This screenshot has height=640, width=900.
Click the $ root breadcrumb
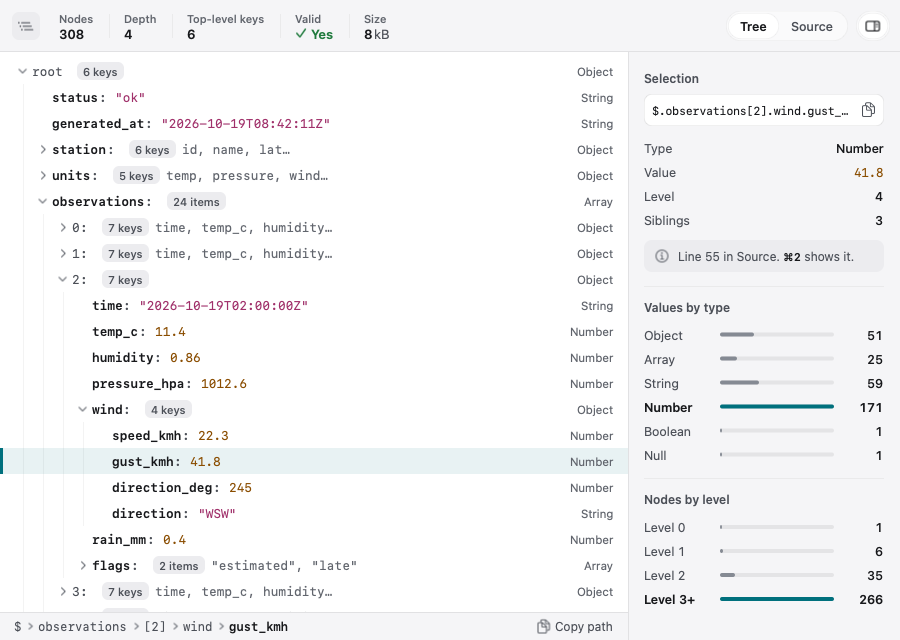click(x=18, y=627)
